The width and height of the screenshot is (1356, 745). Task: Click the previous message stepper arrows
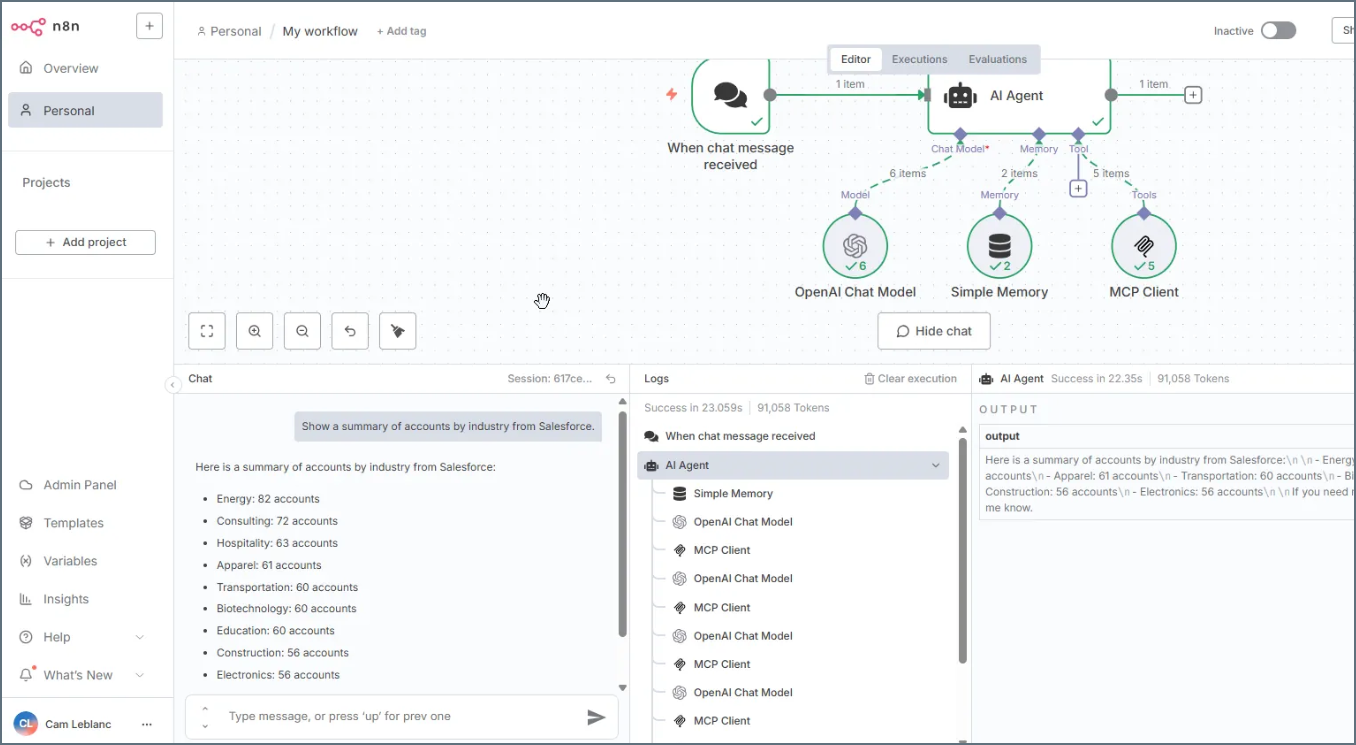(205, 717)
